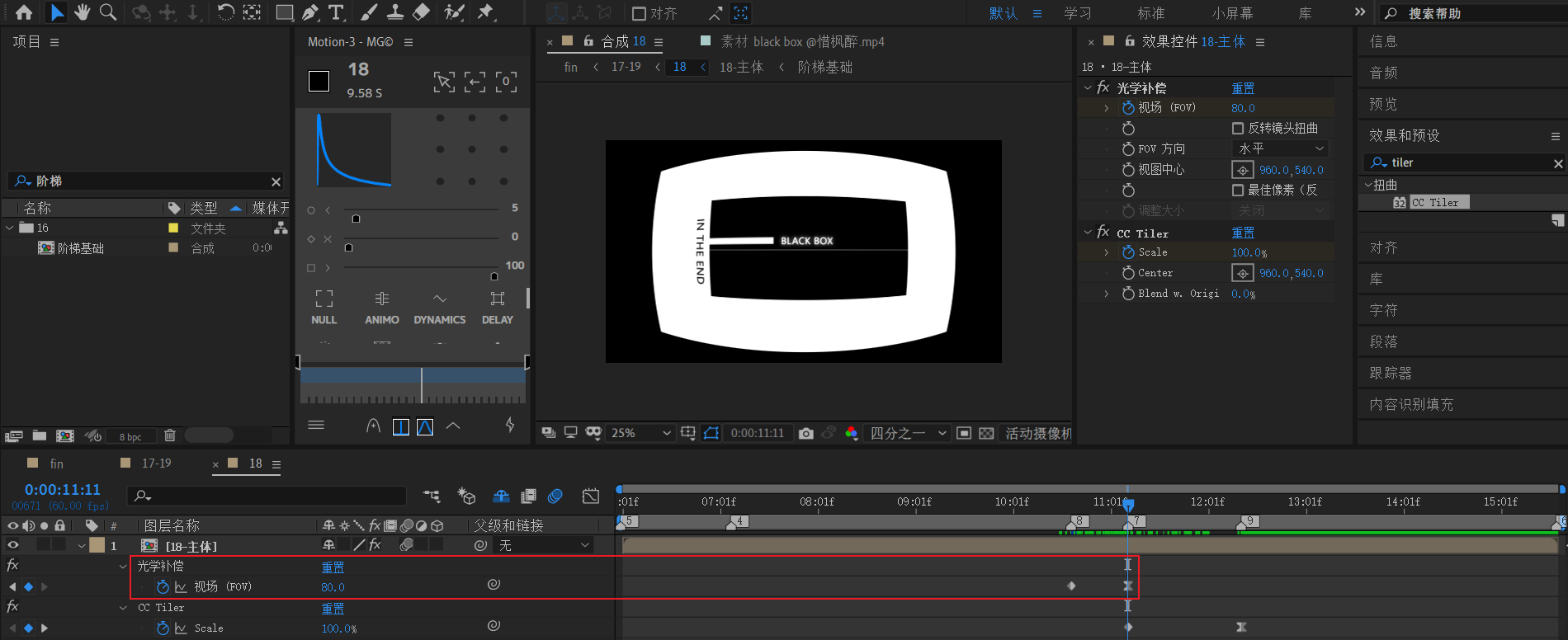This screenshot has height=640, width=1568.
Task: Switch to the 标准 workspace
Action: 1151,13
